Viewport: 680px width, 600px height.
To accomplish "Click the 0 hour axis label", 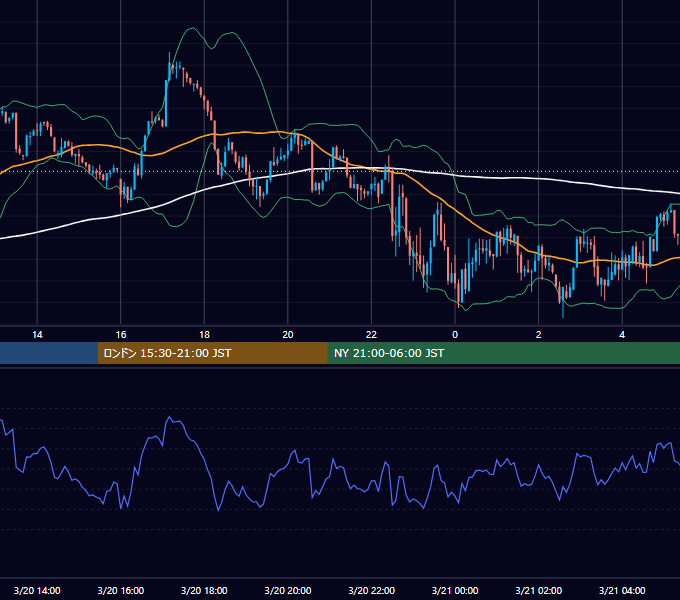I will [455, 335].
